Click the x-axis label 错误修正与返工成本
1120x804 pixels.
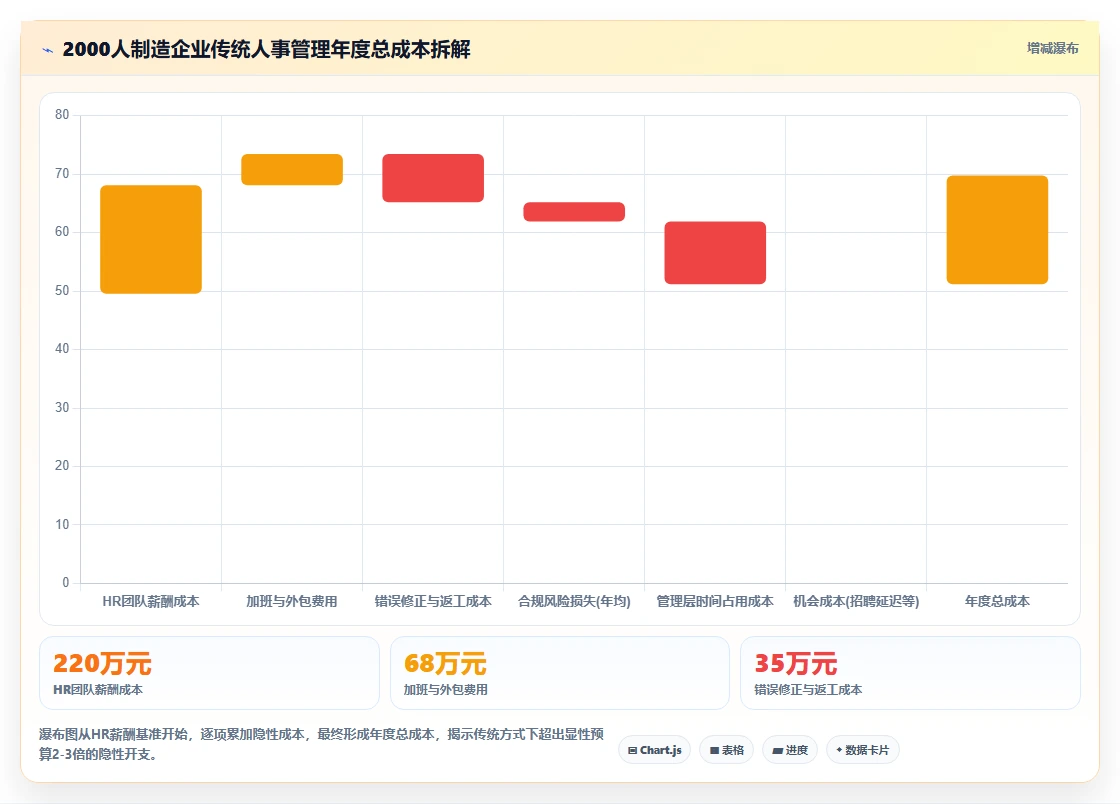[433, 601]
